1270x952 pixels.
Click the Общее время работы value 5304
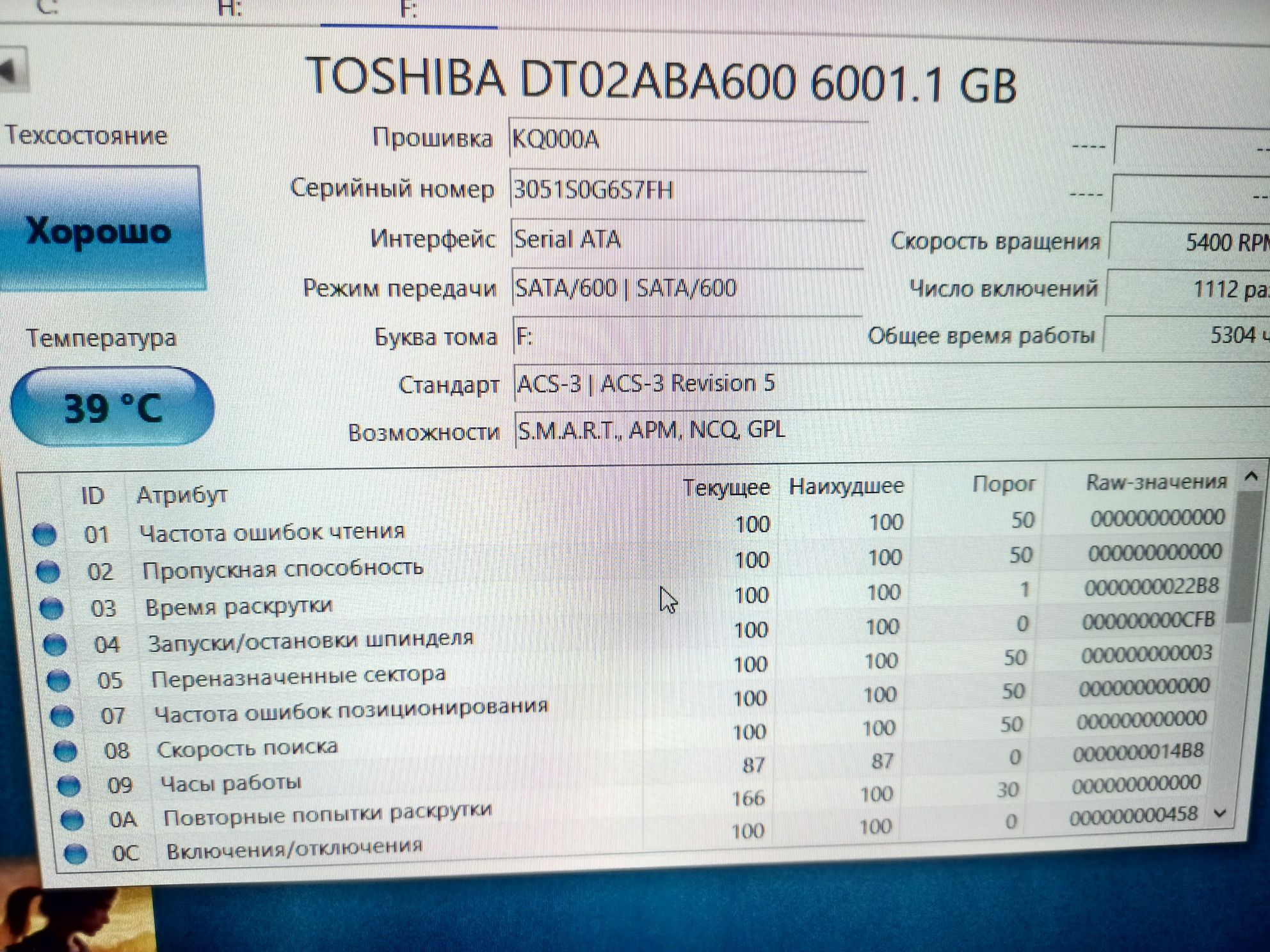[1187, 335]
